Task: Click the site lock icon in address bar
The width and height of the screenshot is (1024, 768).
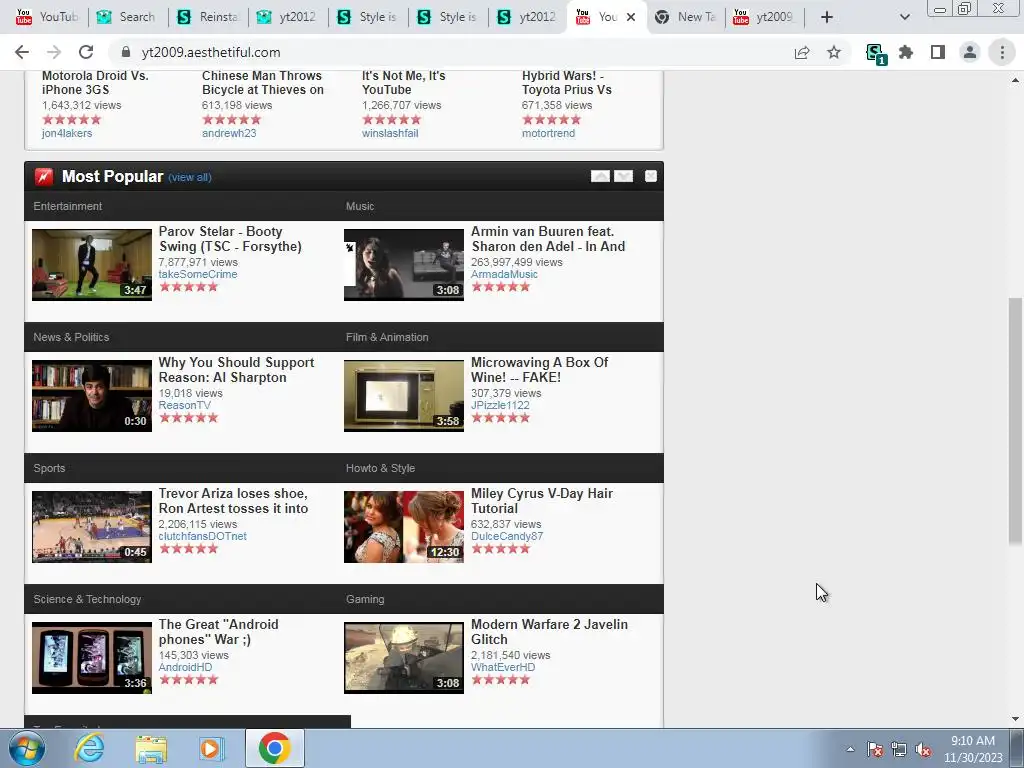Action: (126, 52)
